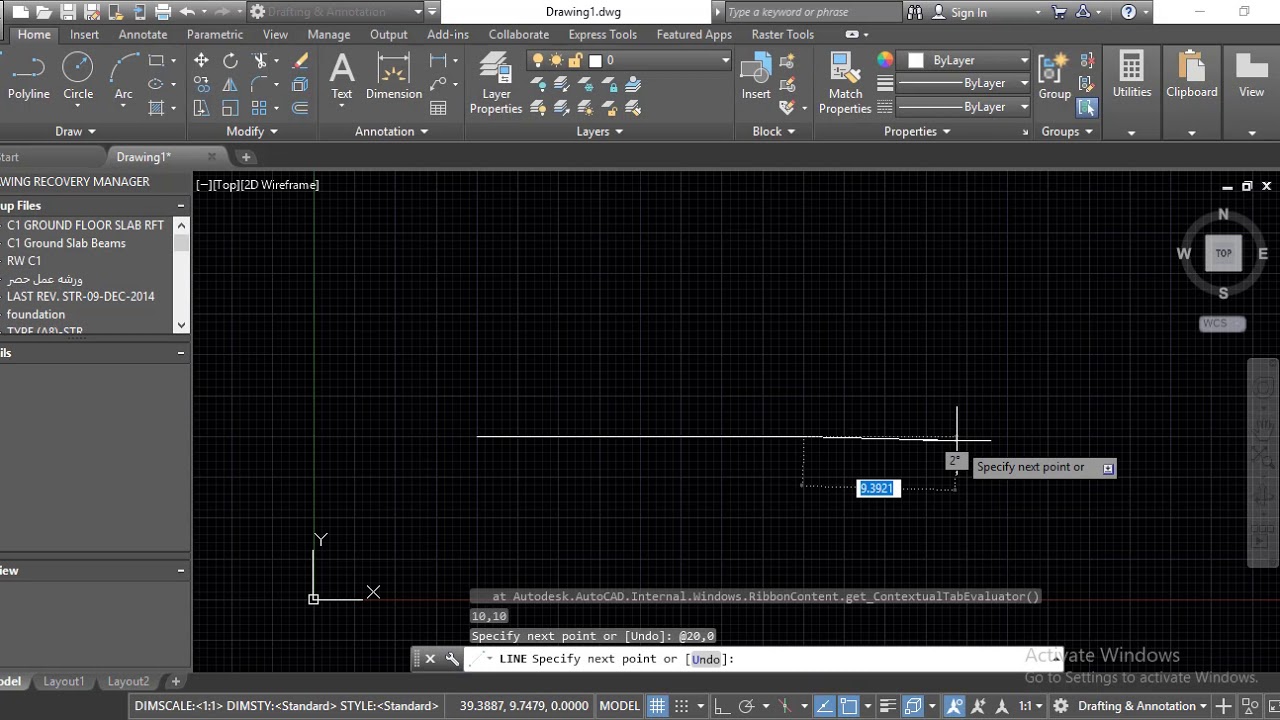Click the Rectangular Array tool icon
1280x720 pixels.
point(260,108)
